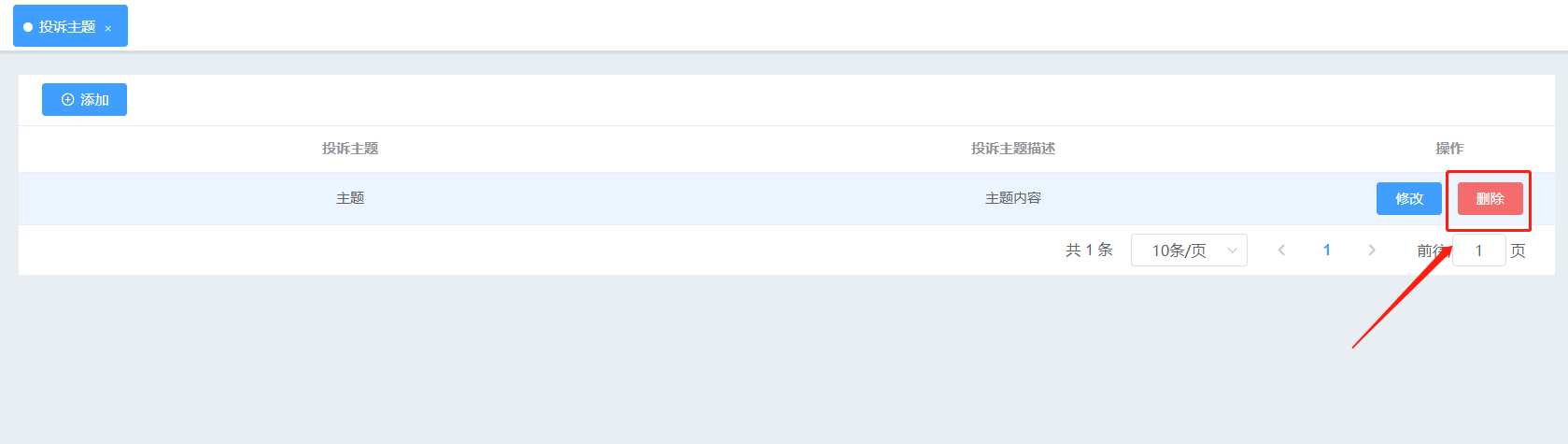Screen dimensions: 1568x444
Task: Click the 前往 label in pagination
Action: pos(1433,250)
